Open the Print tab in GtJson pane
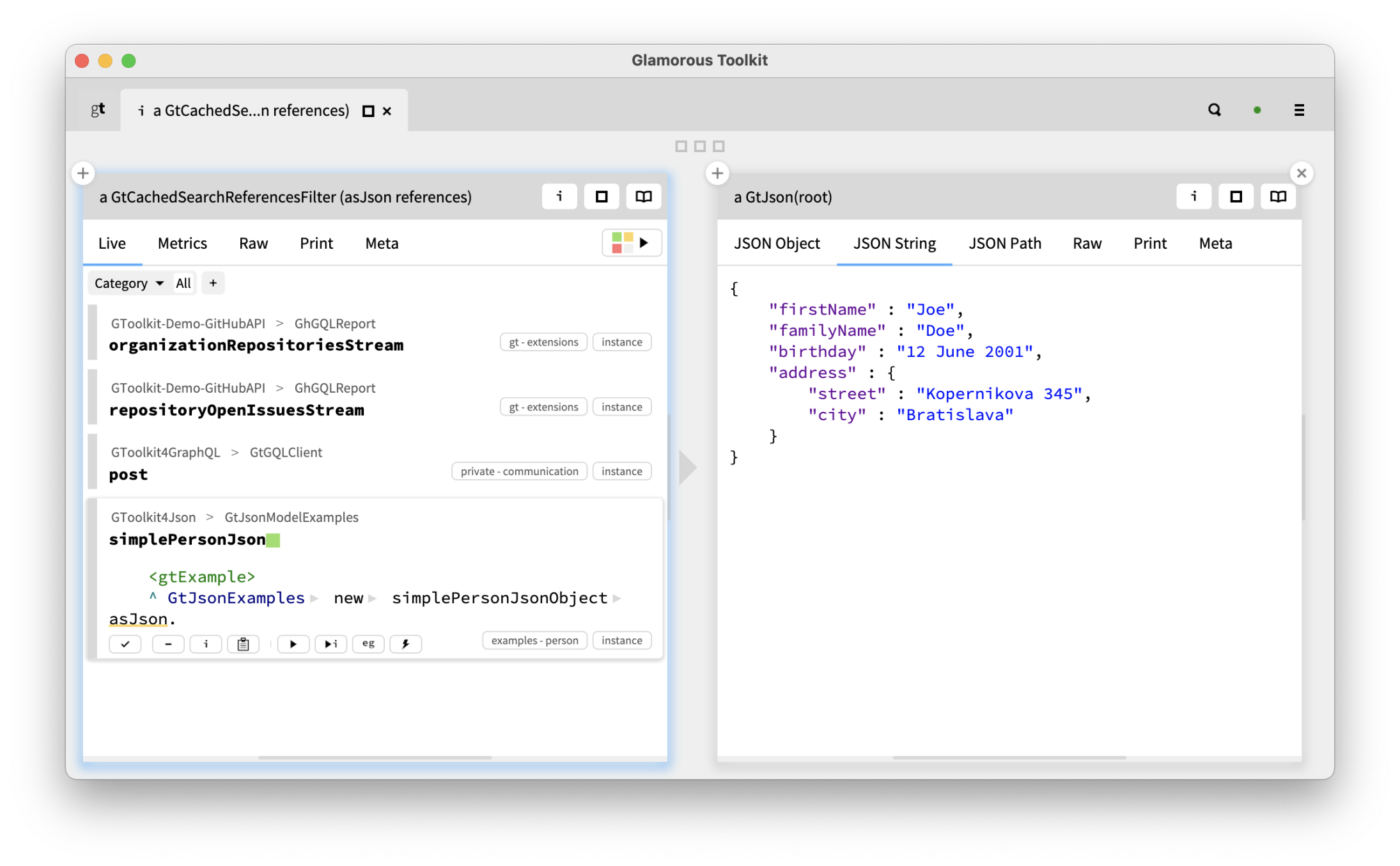The height and width of the screenshot is (866, 1400). click(x=1150, y=244)
